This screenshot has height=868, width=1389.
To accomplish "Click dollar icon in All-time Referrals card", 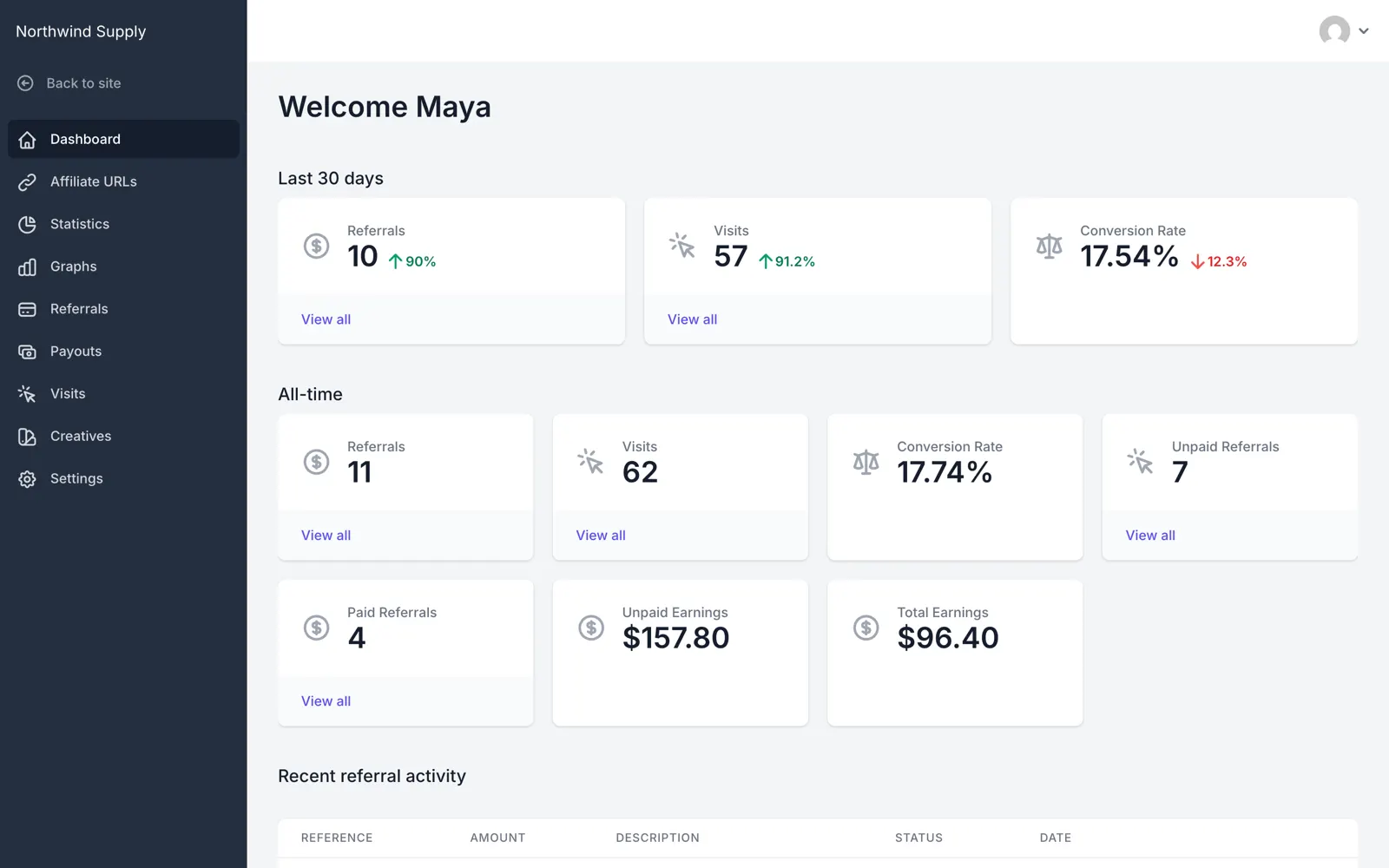I will (x=316, y=462).
